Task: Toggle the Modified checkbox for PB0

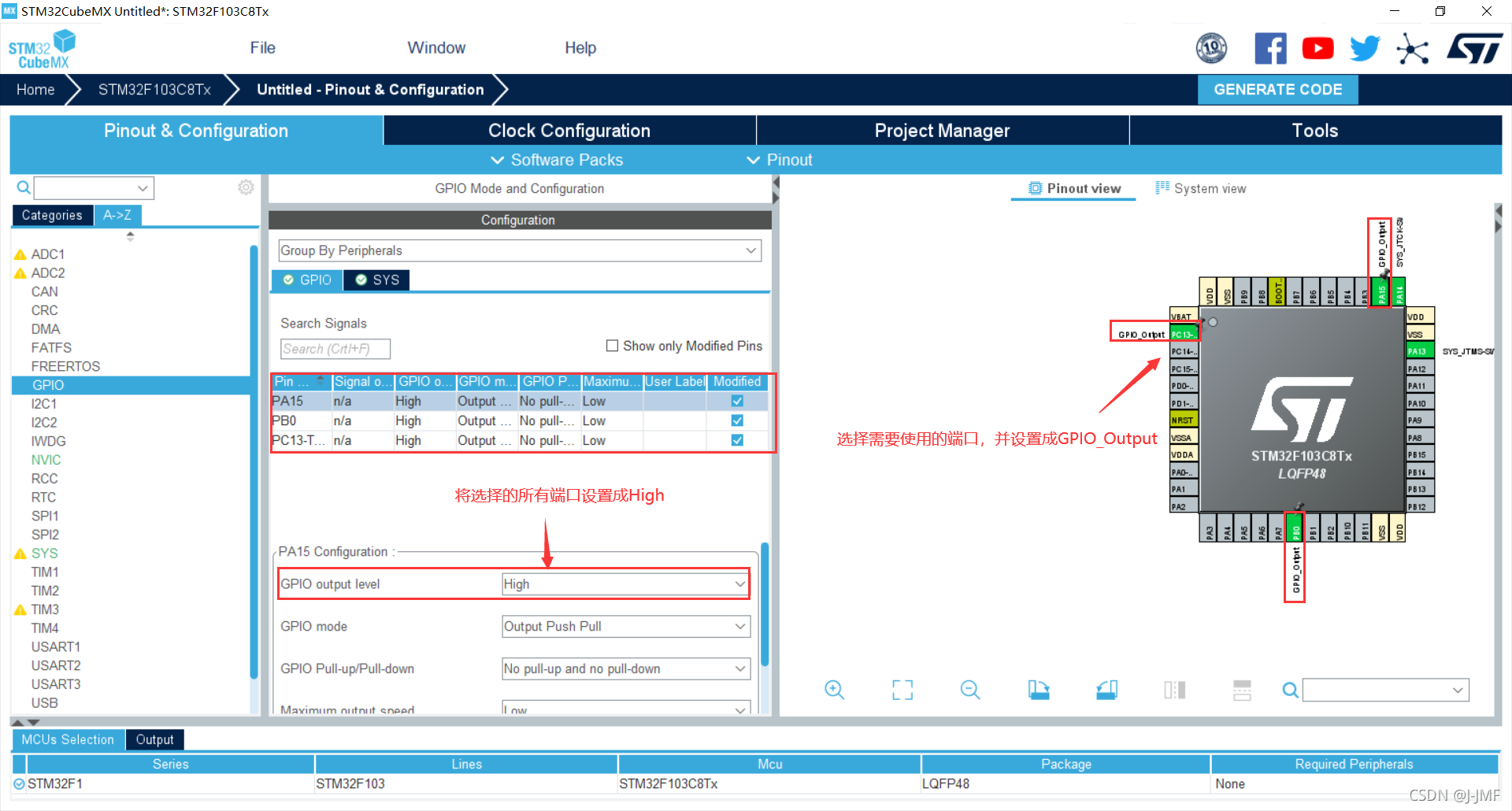Action: pyautogui.click(x=737, y=420)
